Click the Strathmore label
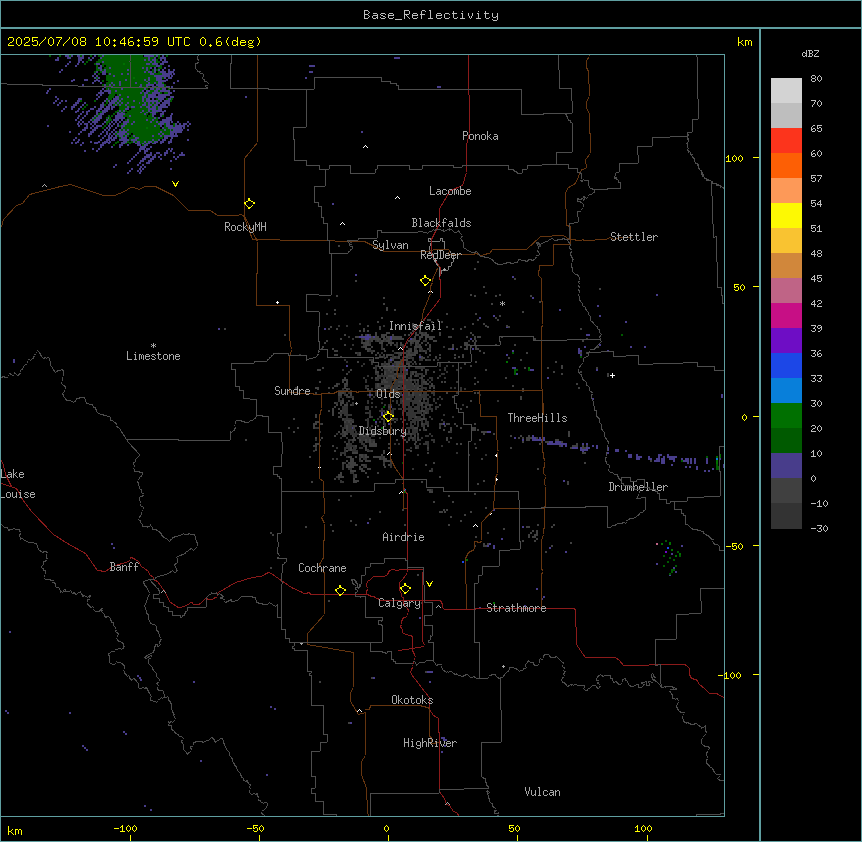The width and height of the screenshot is (862, 842). click(x=516, y=608)
